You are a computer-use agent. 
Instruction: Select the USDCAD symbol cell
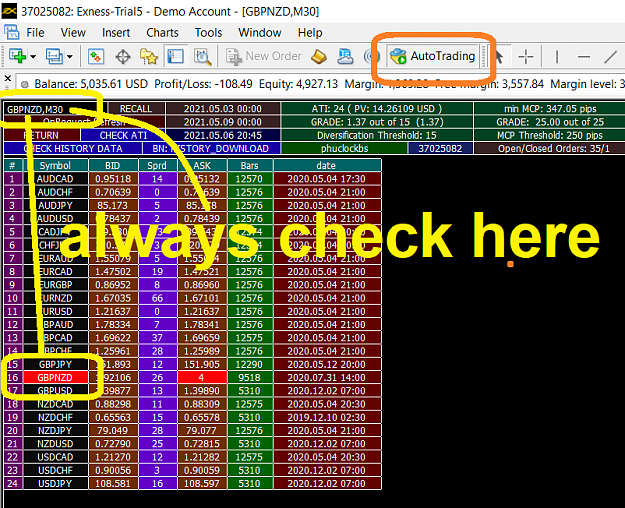coord(55,457)
